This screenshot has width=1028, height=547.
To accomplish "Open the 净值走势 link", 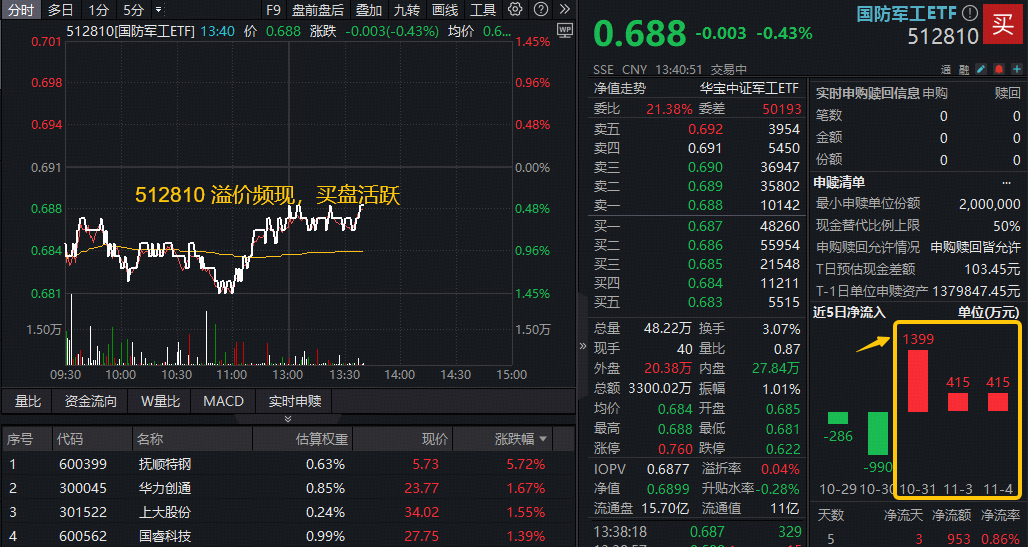I will (x=620, y=89).
